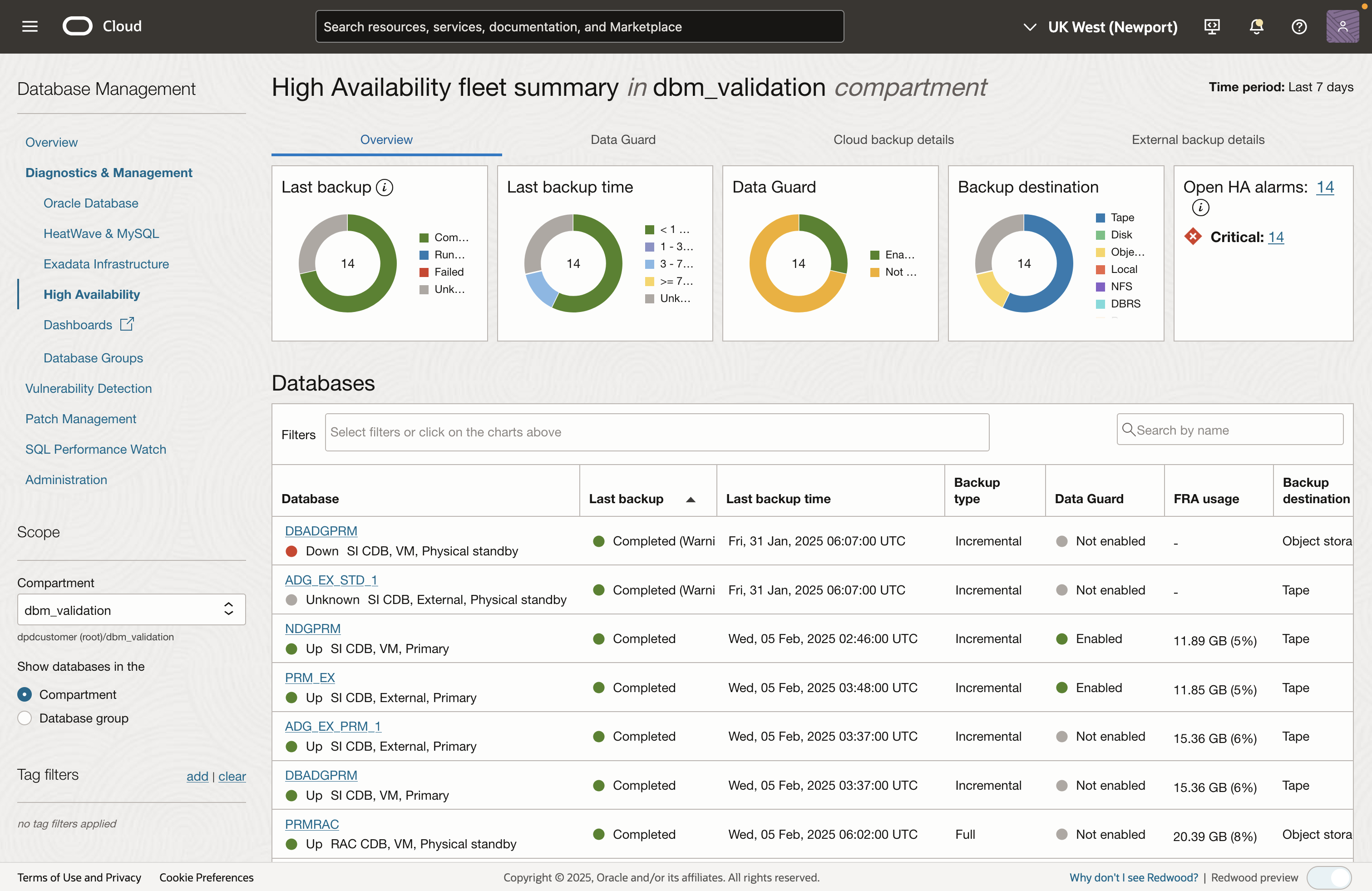The image size is (1372, 891).
Task: Click the Last backup info icon
Action: point(385,188)
